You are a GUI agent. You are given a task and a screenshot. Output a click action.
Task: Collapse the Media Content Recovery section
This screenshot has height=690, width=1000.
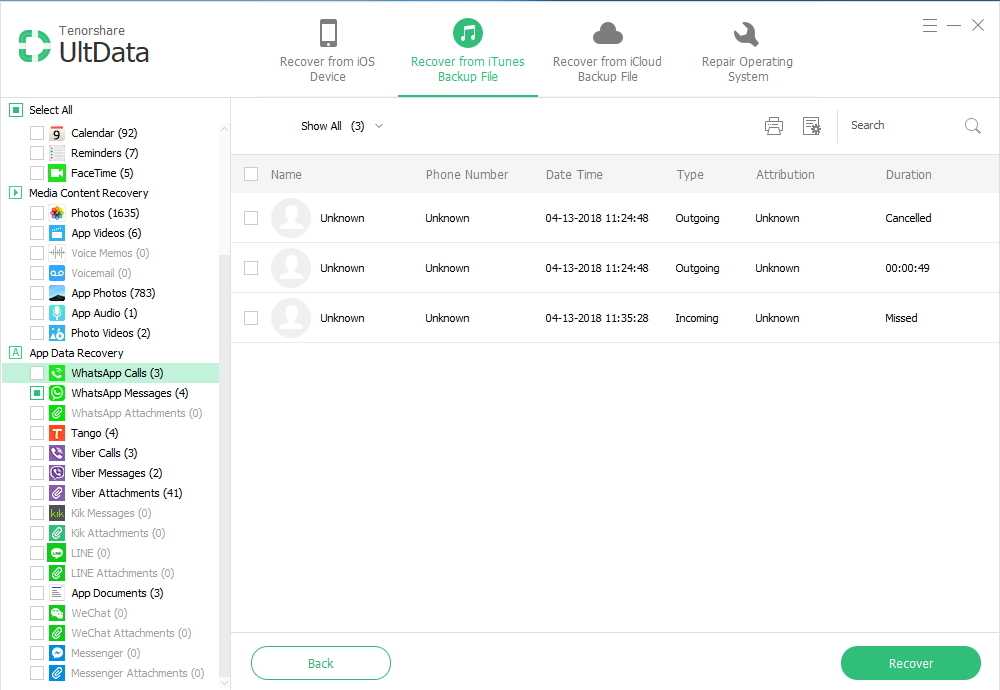coord(16,193)
